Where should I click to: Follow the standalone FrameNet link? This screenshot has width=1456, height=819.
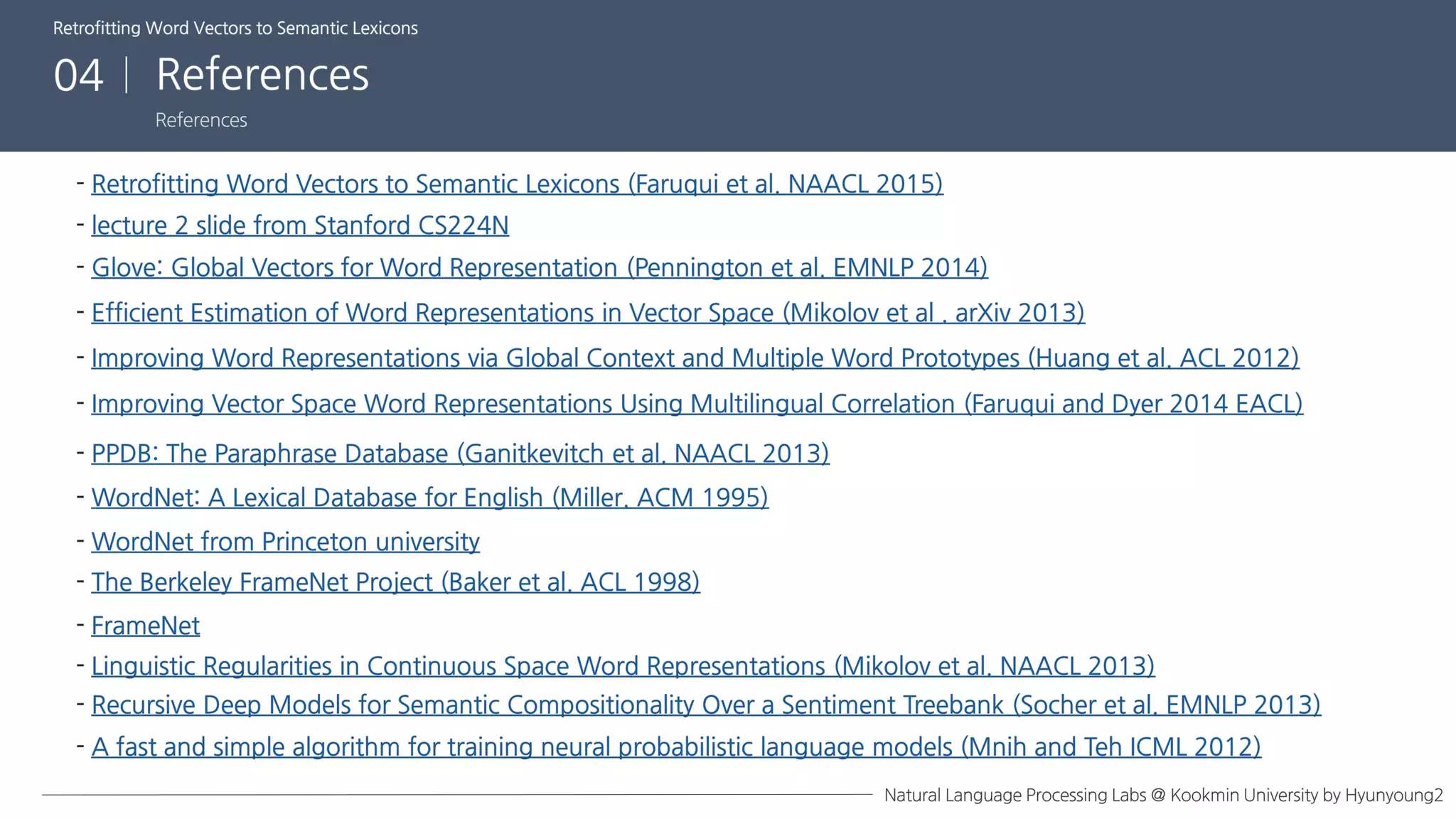(x=145, y=626)
